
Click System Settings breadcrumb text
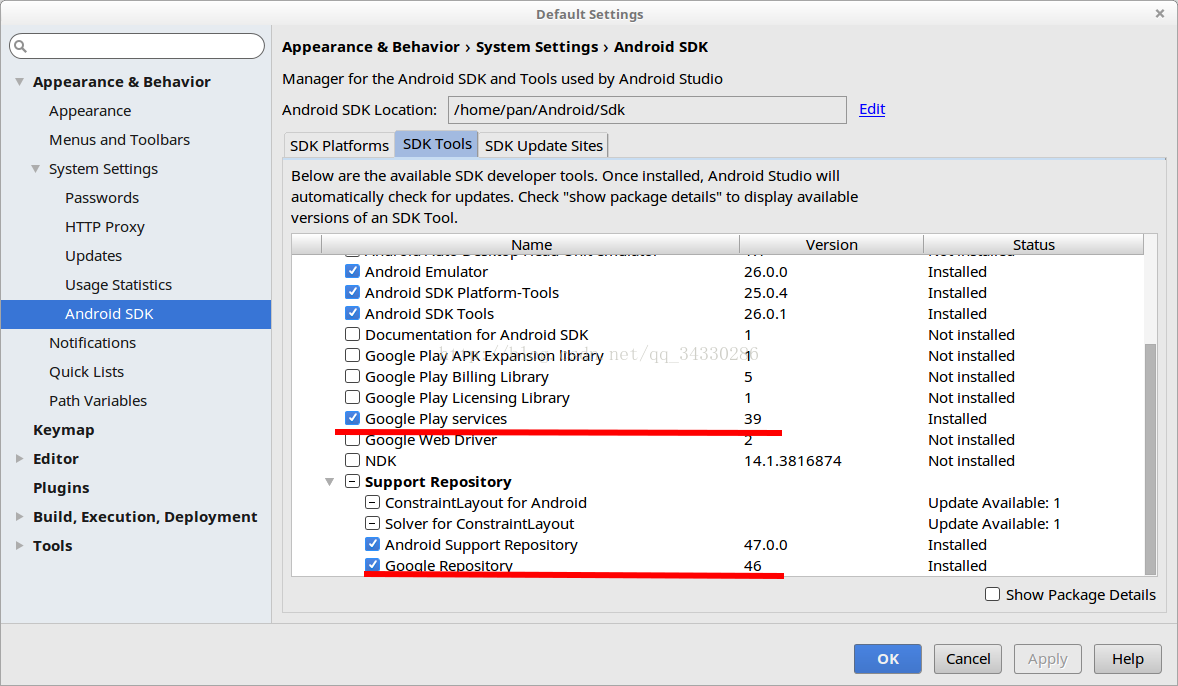[536, 47]
